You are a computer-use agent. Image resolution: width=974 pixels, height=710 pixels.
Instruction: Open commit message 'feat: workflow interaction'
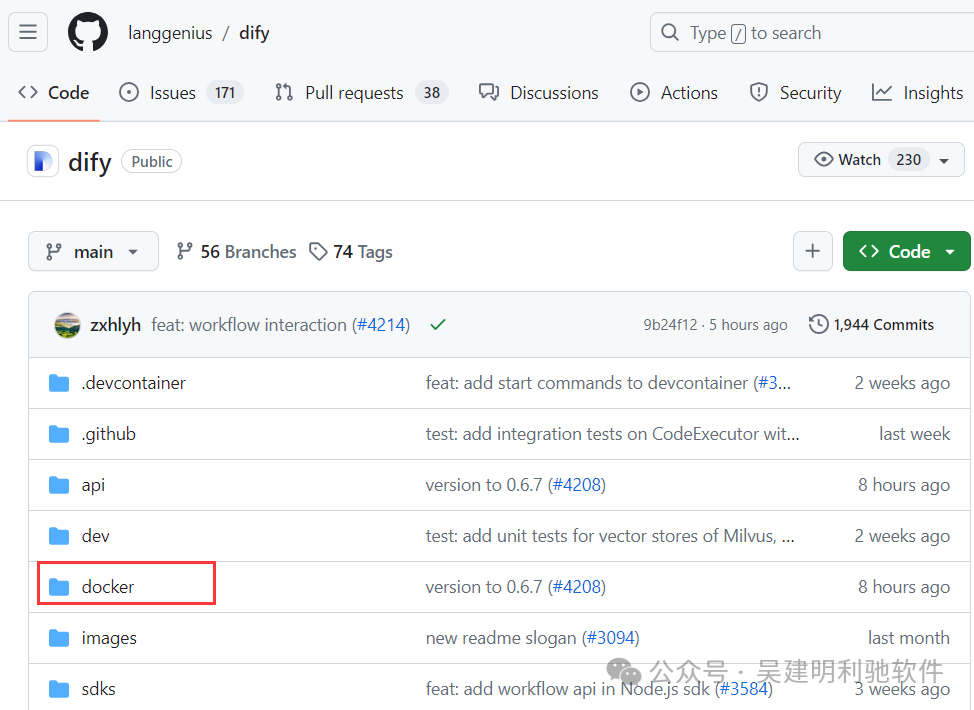[249, 325]
